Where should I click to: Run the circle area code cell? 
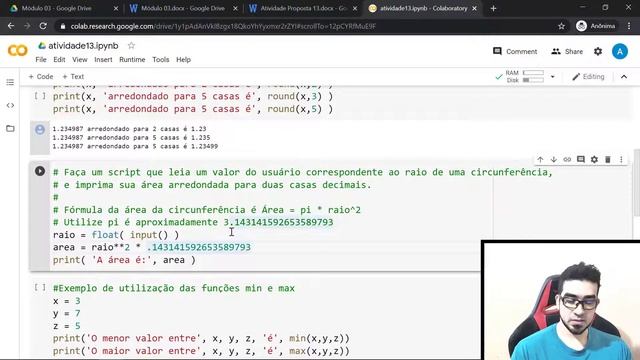click(x=40, y=171)
